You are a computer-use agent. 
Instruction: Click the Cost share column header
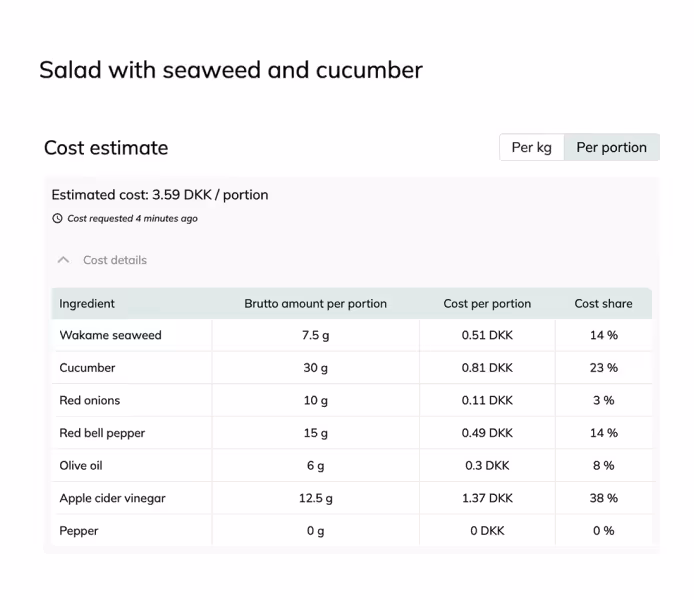(603, 303)
